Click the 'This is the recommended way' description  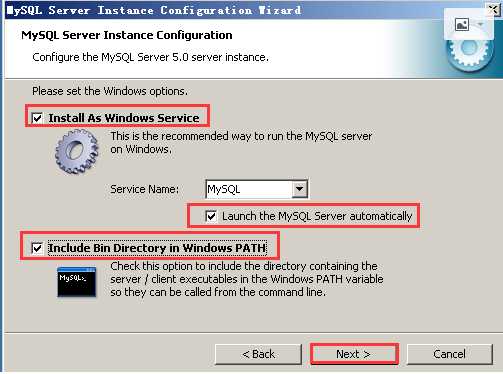click(x=241, y=143)
